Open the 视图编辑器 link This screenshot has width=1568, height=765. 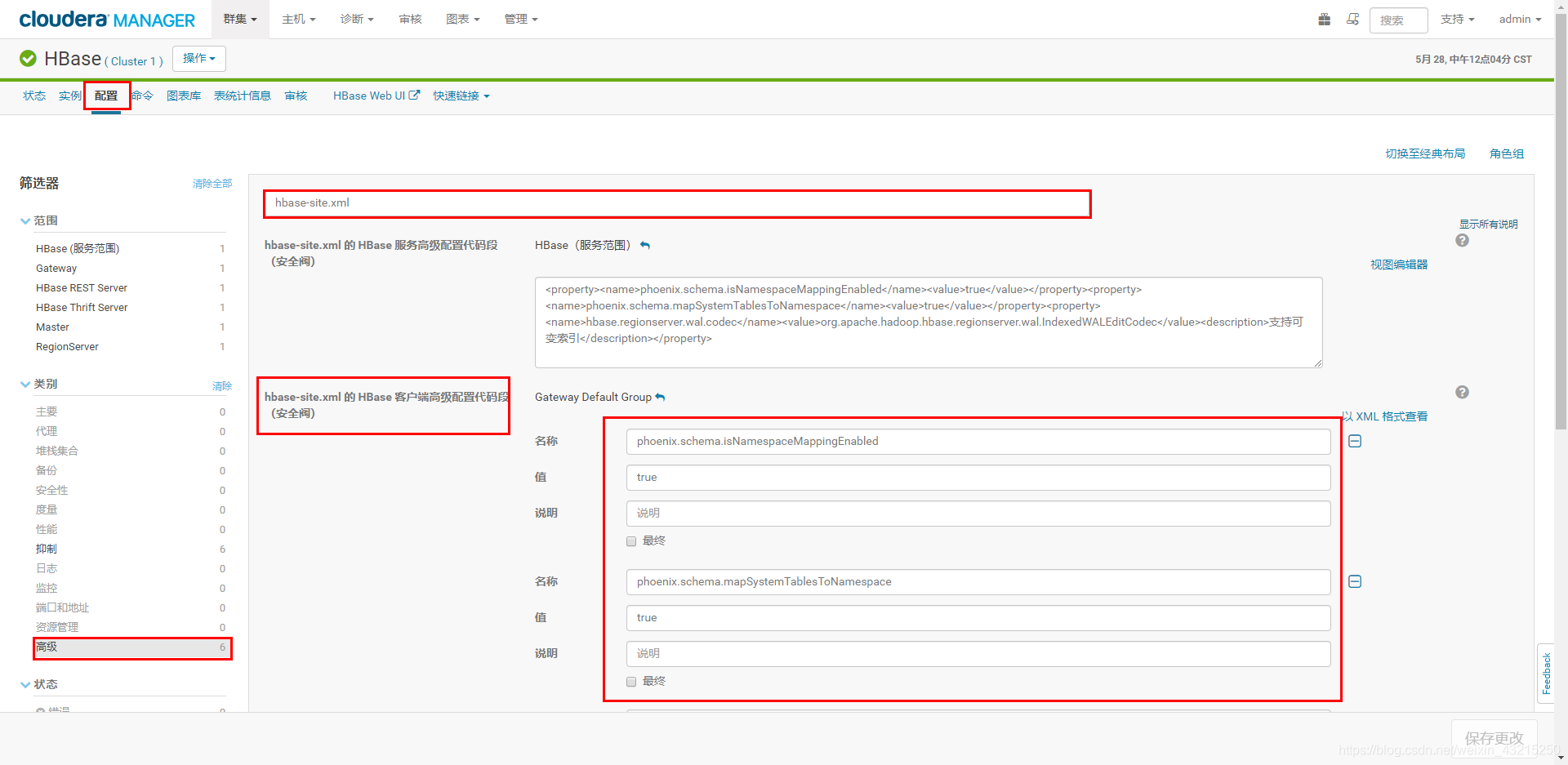[x=1399, y=265]
